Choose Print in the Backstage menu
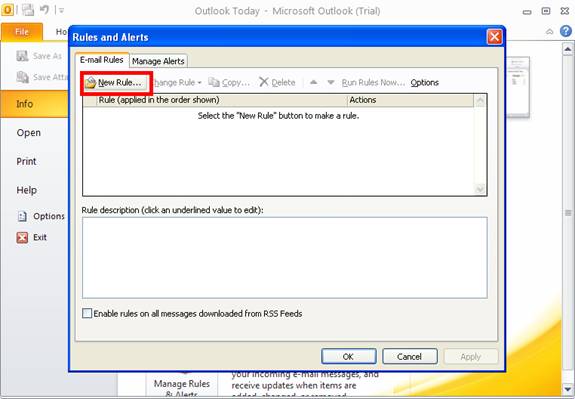The image size is (575, 399). 26,161
